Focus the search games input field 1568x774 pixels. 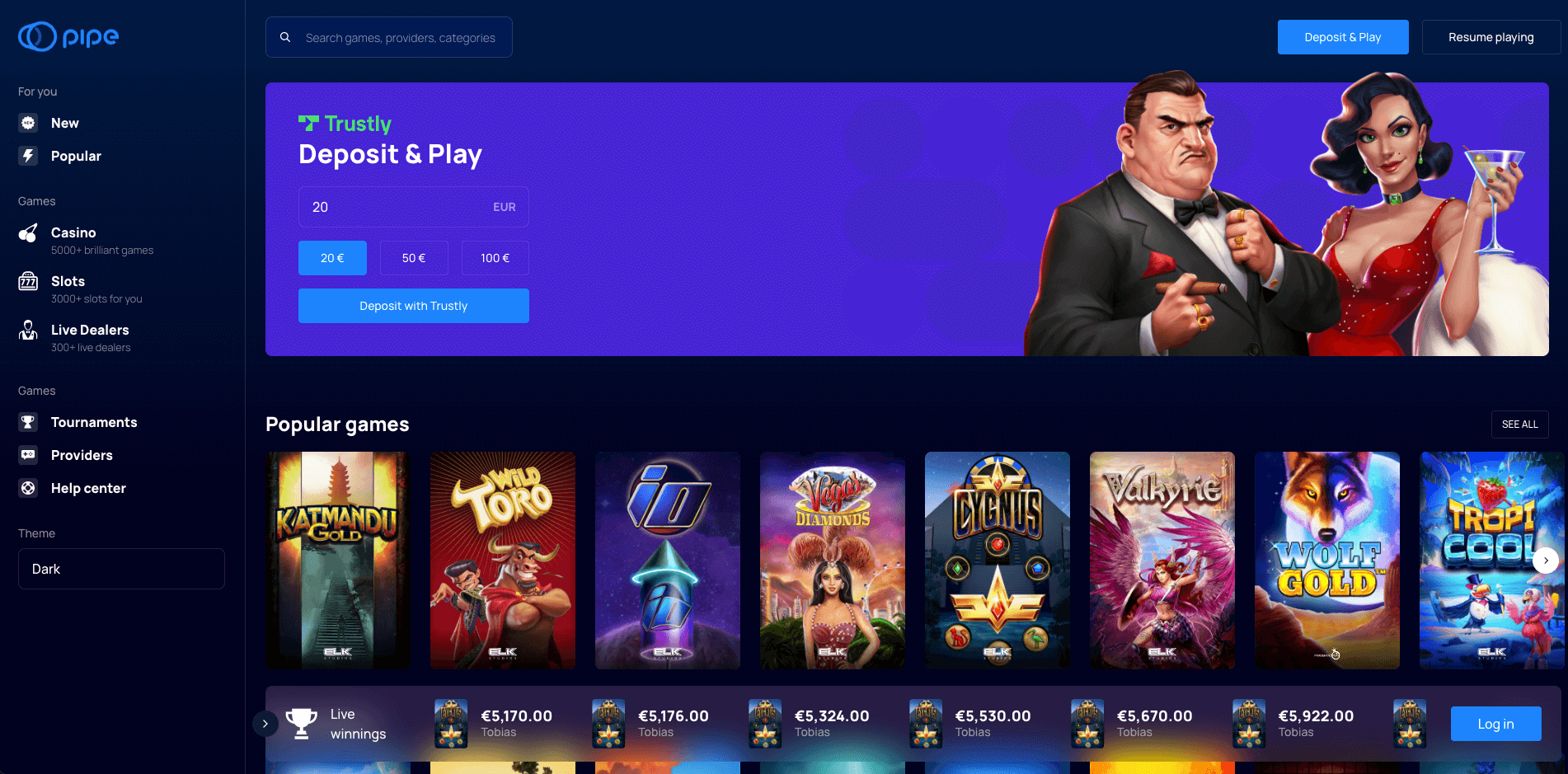click(x=389, y=37)
